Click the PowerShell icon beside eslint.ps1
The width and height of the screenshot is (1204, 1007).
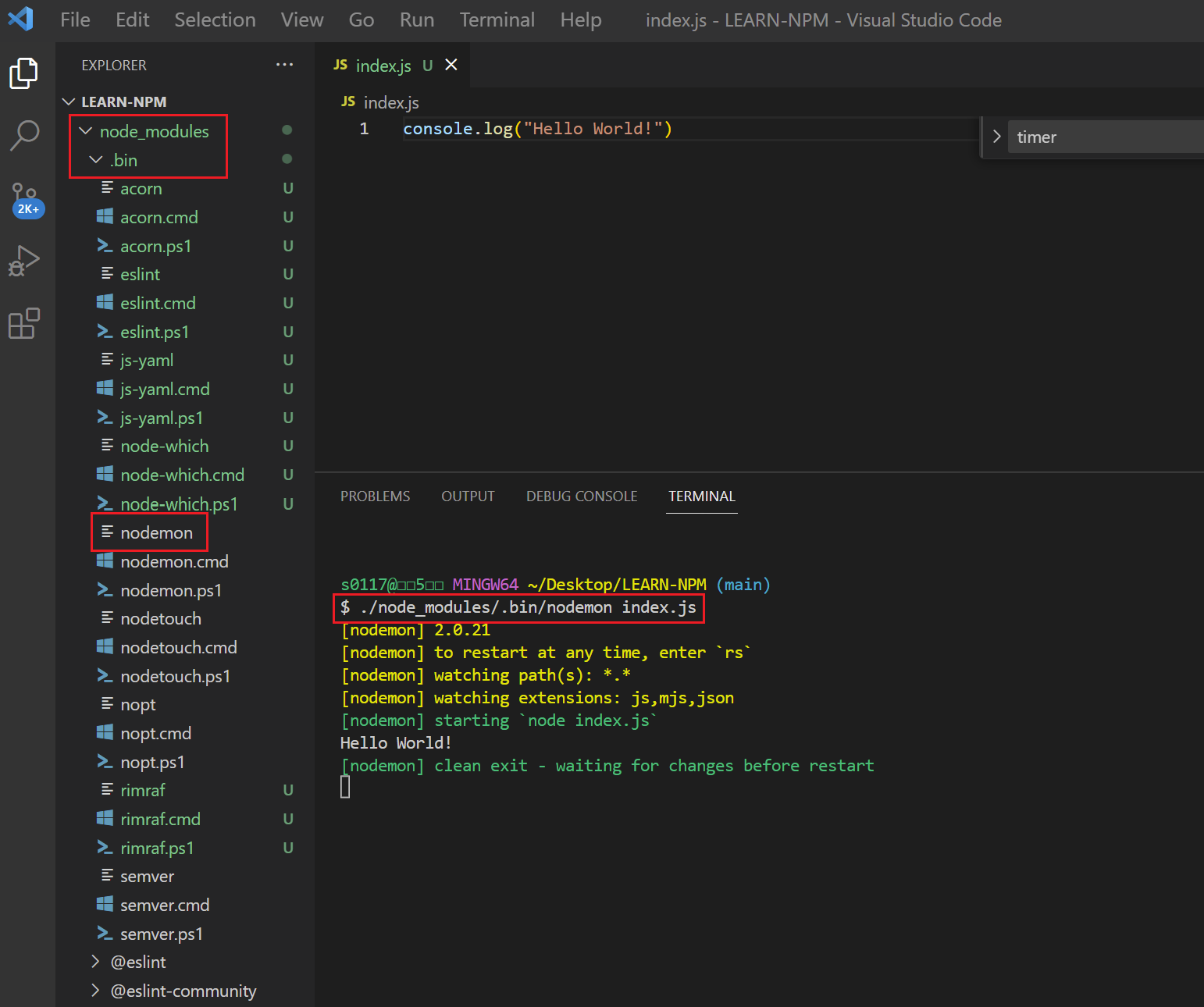105,331
